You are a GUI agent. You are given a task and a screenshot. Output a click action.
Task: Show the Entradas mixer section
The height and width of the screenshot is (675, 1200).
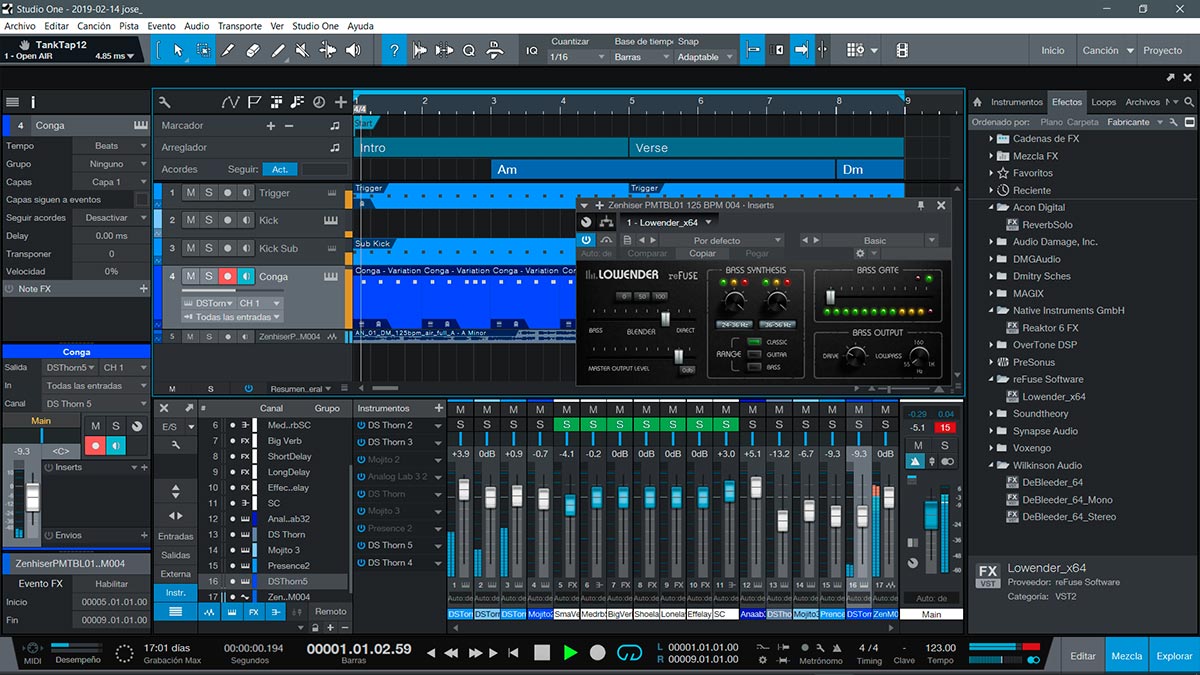176,536
